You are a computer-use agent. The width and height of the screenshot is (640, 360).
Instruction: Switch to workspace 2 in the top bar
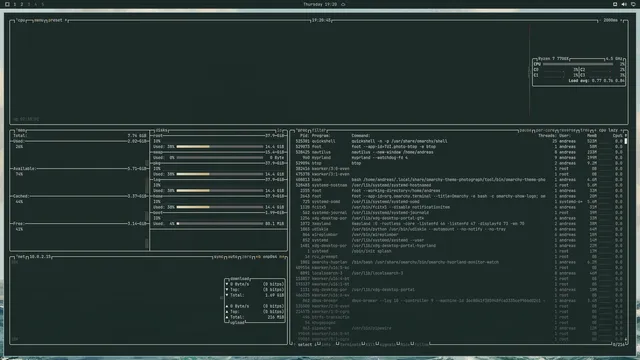[x=22, y=4]
